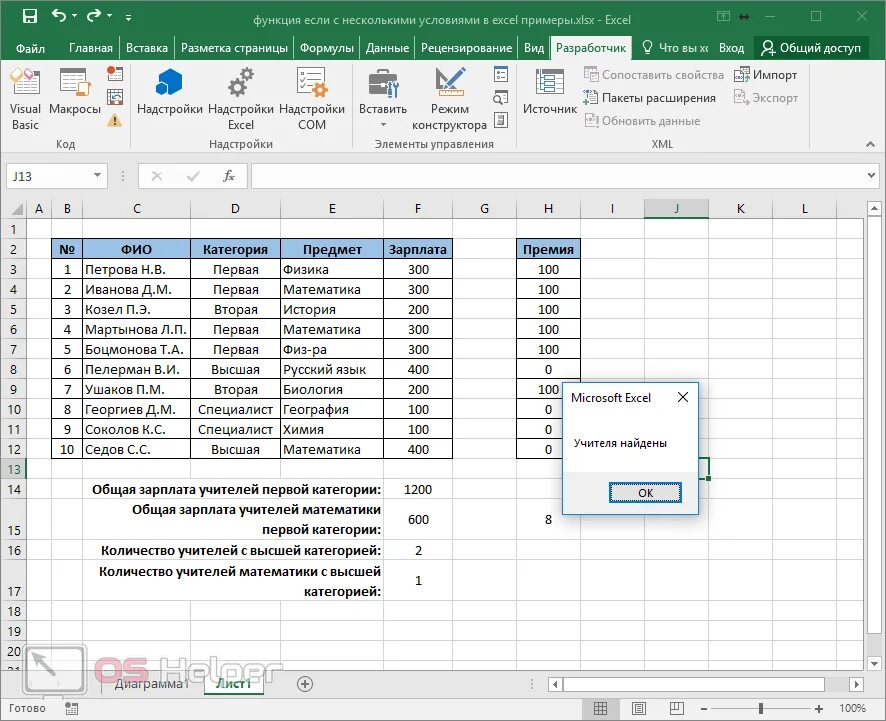Click the Macro security warning icon

(115, 120)
